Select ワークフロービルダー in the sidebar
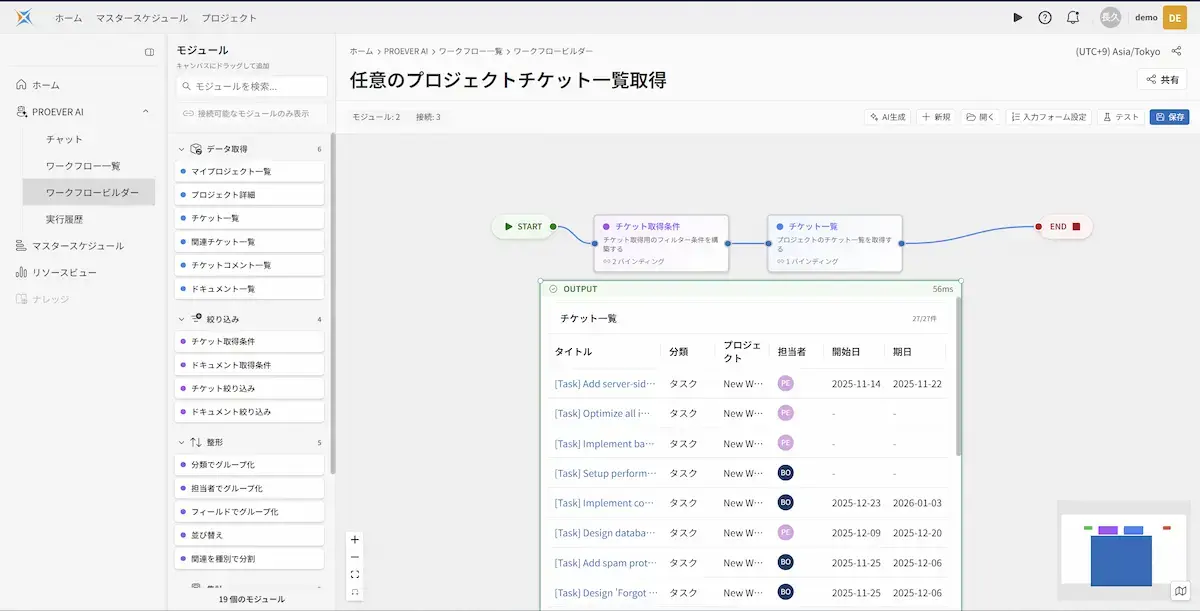The width and height of the screenshot is (1200, 611). (x=89, y=192)
